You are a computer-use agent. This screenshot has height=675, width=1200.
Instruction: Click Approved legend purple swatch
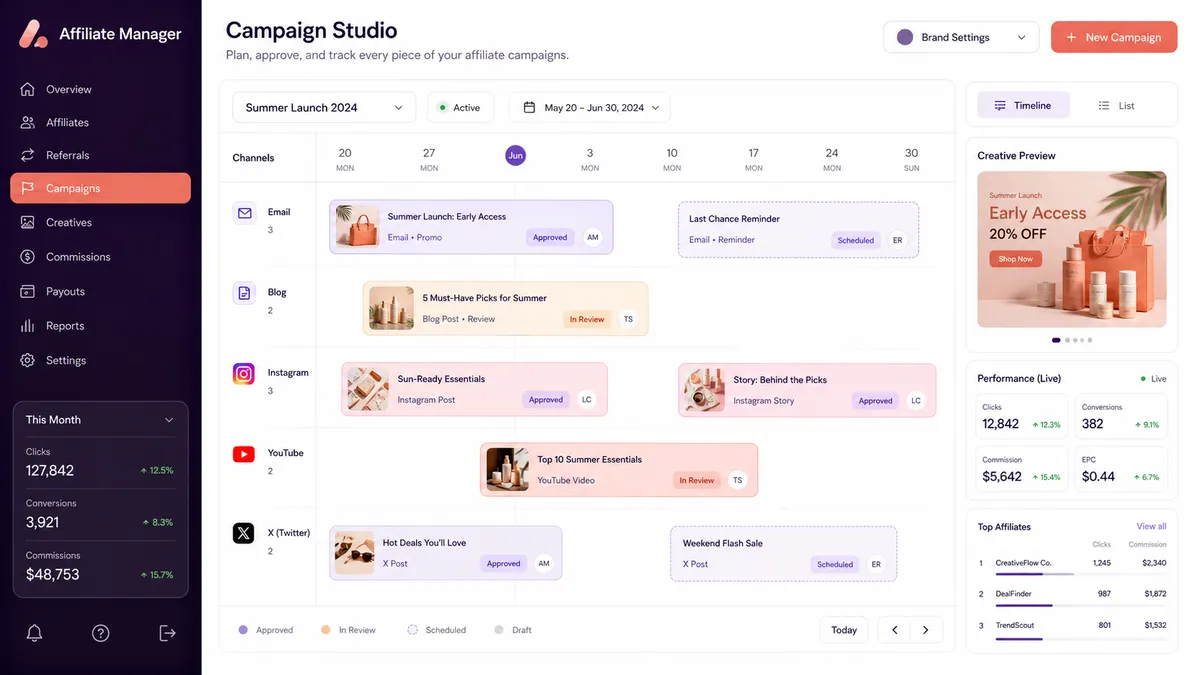pyautogui.click(x=243, y=630)
